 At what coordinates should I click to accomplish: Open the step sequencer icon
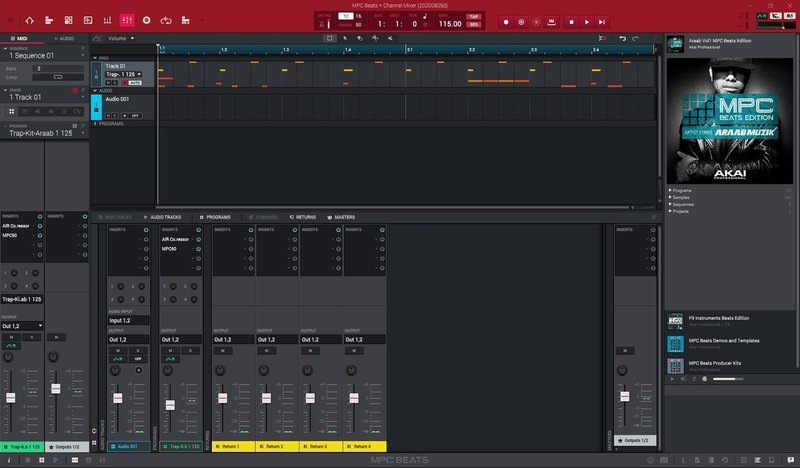pos(186,20)
